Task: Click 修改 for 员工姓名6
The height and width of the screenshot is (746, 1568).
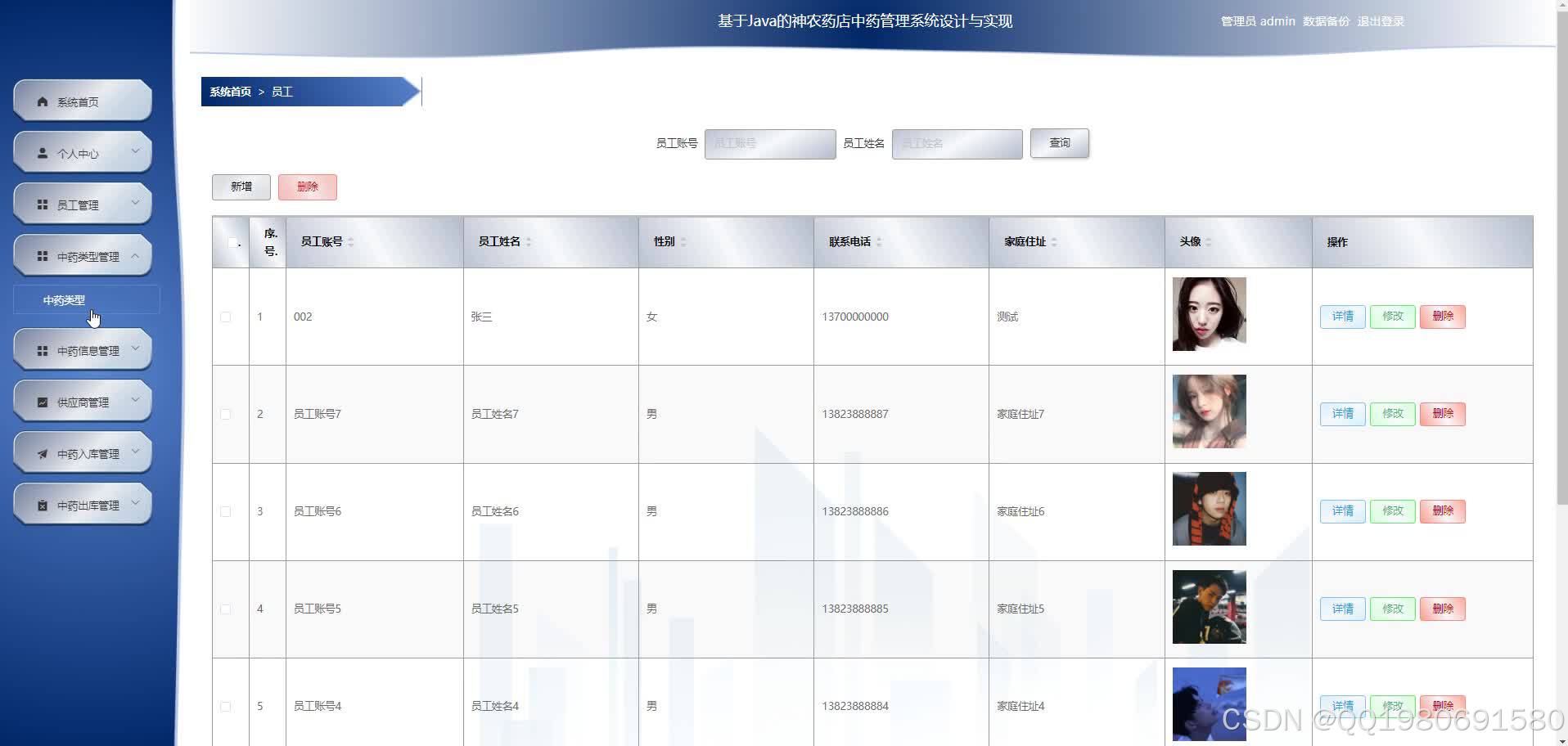Action: pyautogui.click(x=1393, y=511)
